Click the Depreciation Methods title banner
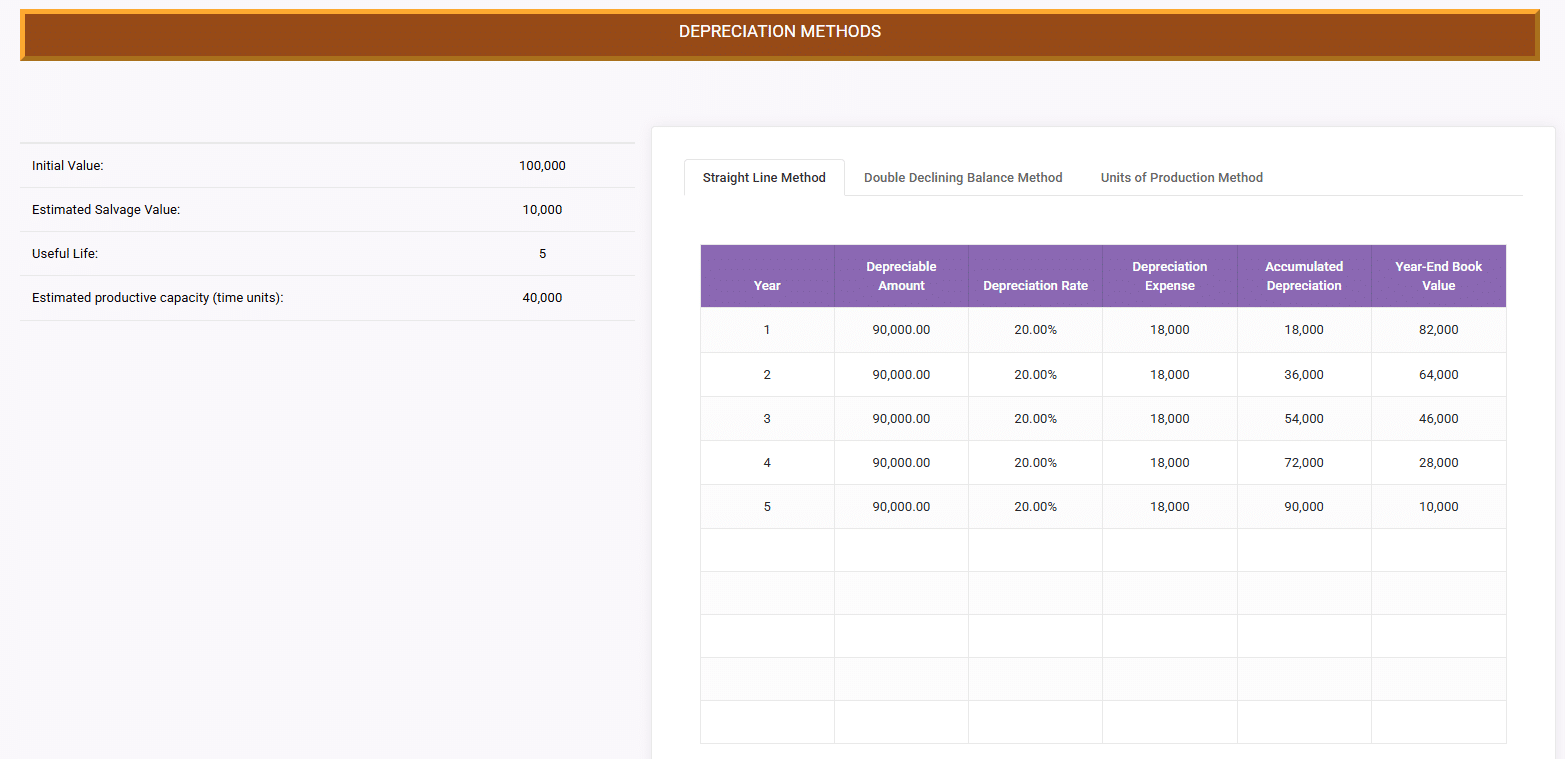Viewport: 1565px width, 759px height. tap(780, 32)
